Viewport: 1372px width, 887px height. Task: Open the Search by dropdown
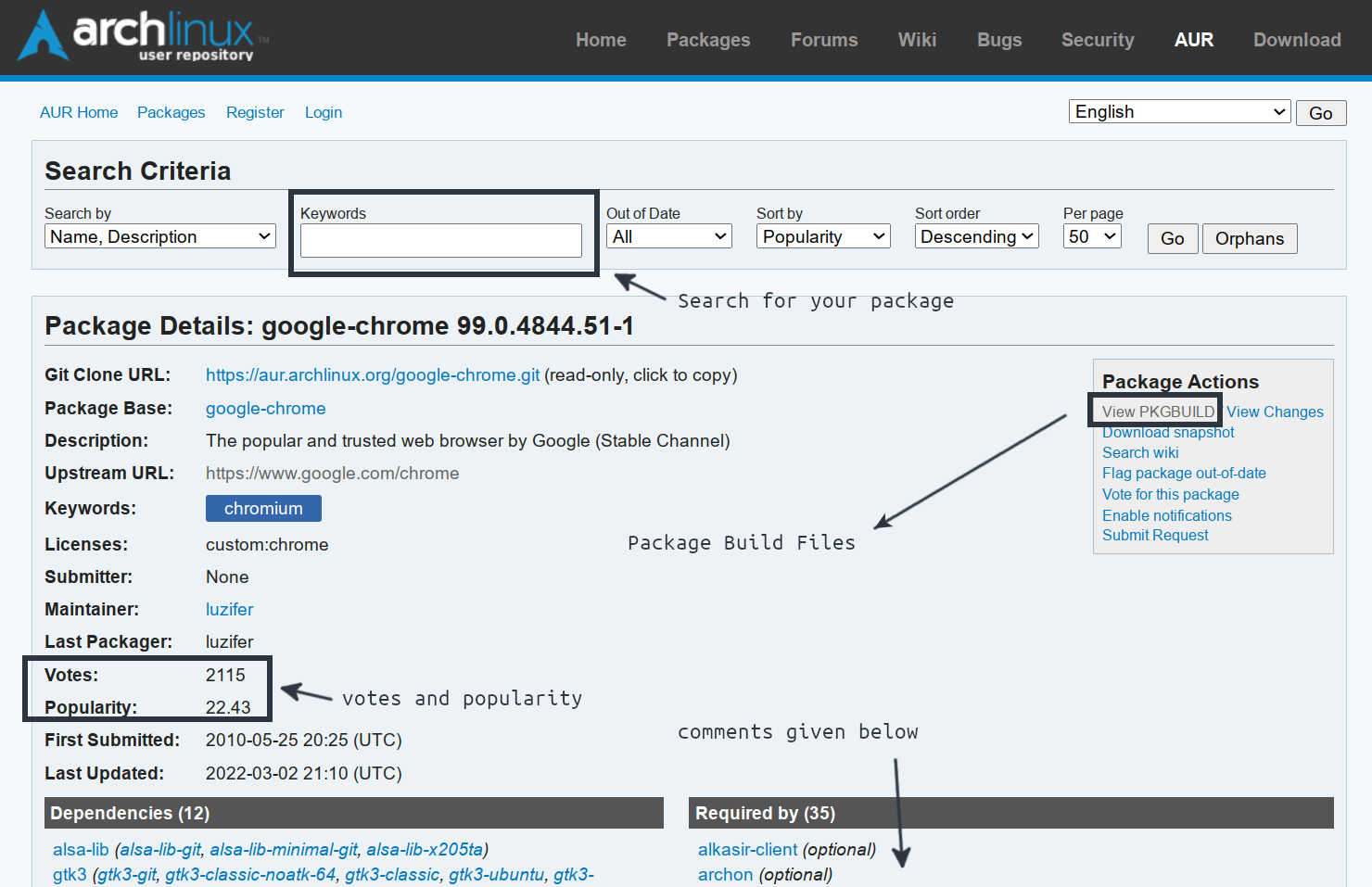click(x=160, y=236)
